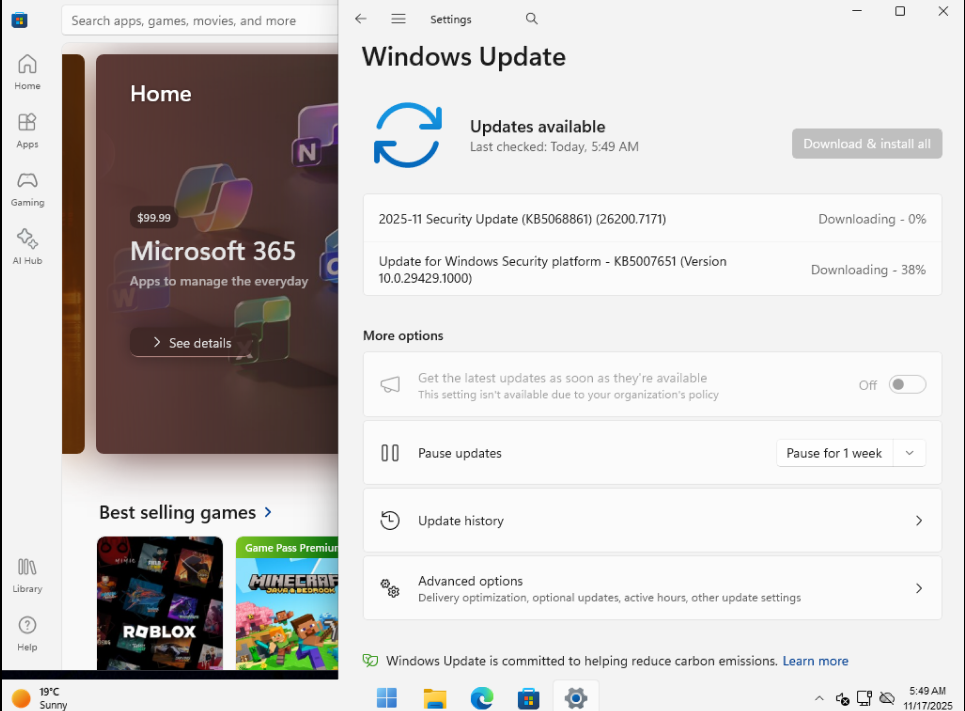Open AI Hub in Microsoft Store
Viewport: 965px width, 711px height.
pyautogui.click(x=27, y=247)
